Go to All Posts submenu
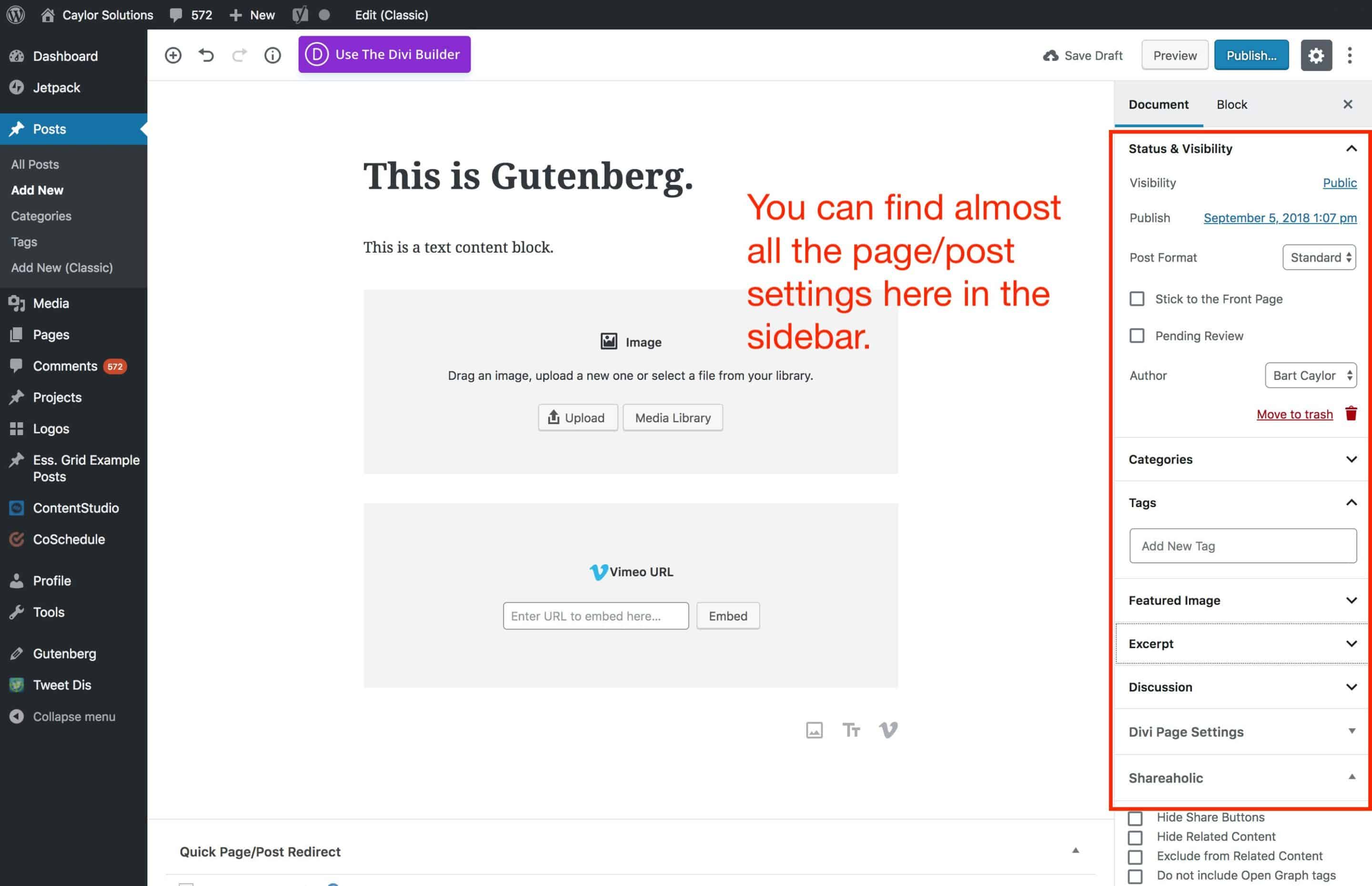The image size is (1372, 886). pos(35,164)
